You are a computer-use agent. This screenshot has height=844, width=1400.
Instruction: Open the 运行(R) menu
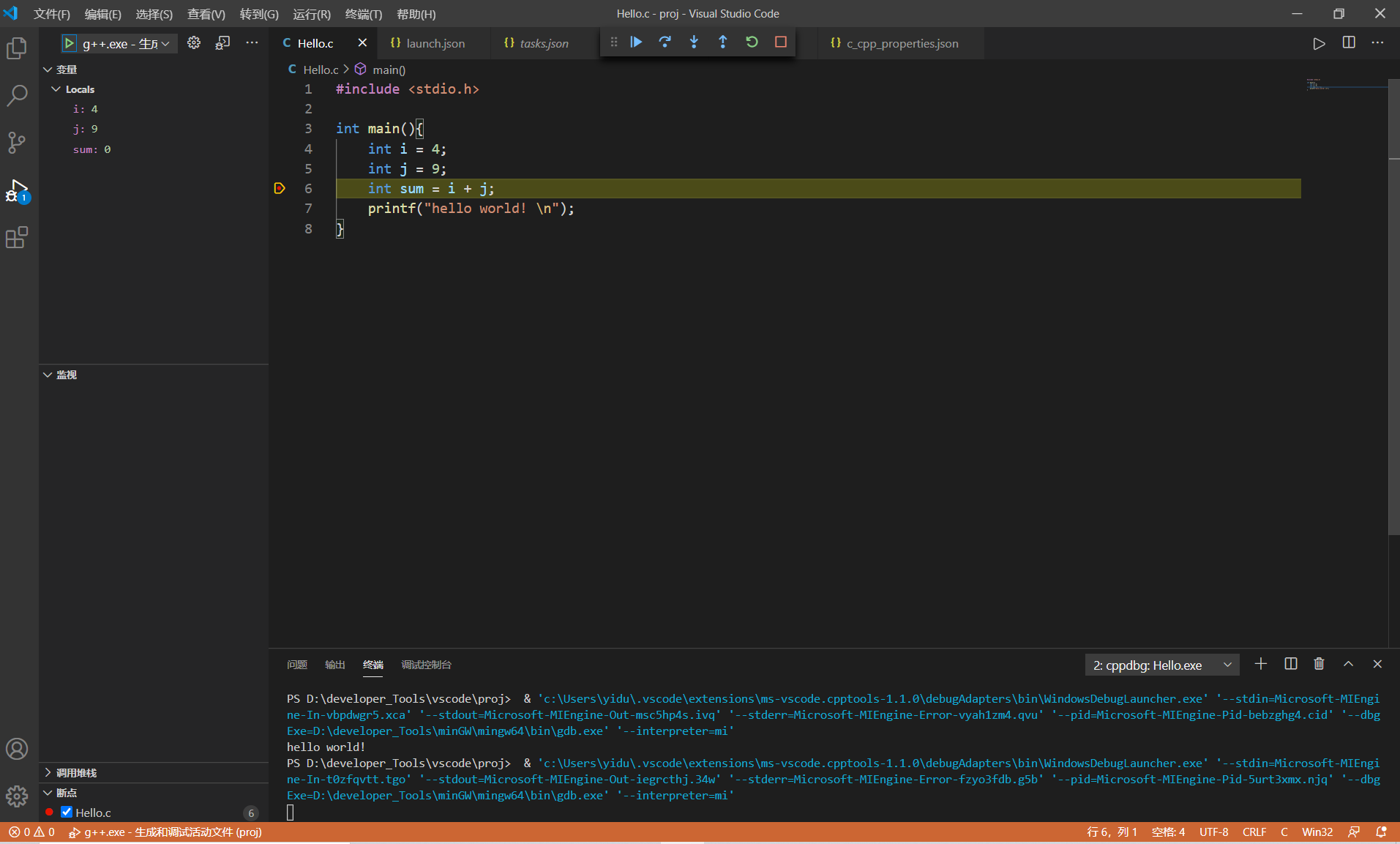click(311, 14)
